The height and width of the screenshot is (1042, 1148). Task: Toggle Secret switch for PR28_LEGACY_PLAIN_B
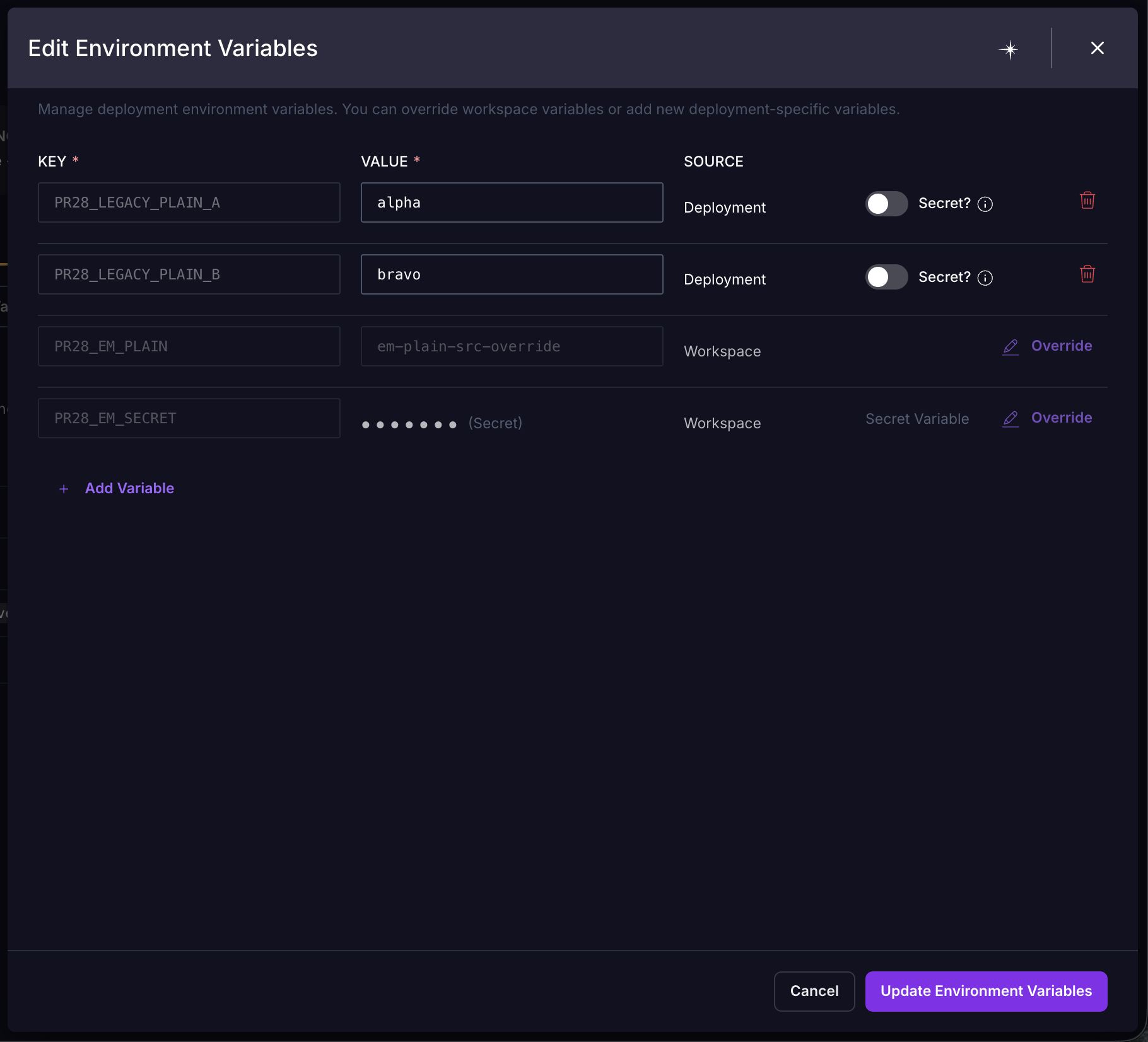coord(886,277)
